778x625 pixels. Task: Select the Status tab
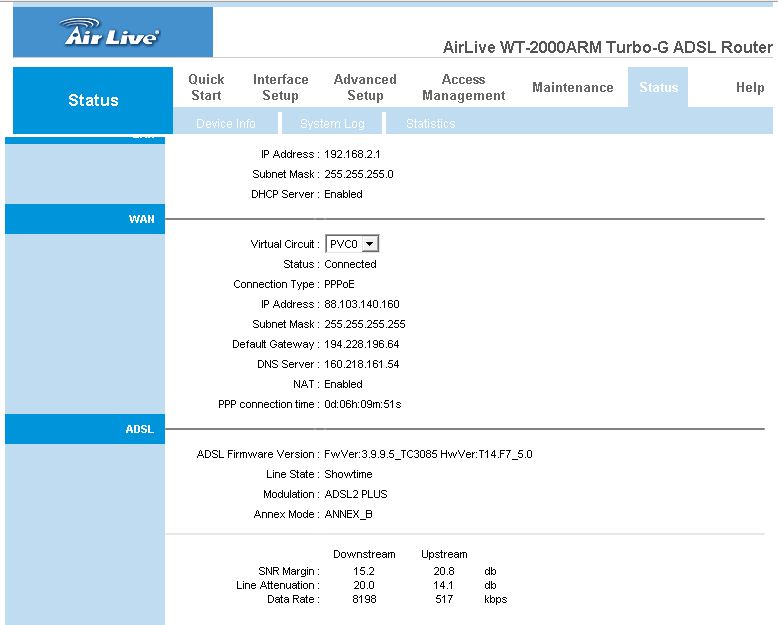coord(658,87)
